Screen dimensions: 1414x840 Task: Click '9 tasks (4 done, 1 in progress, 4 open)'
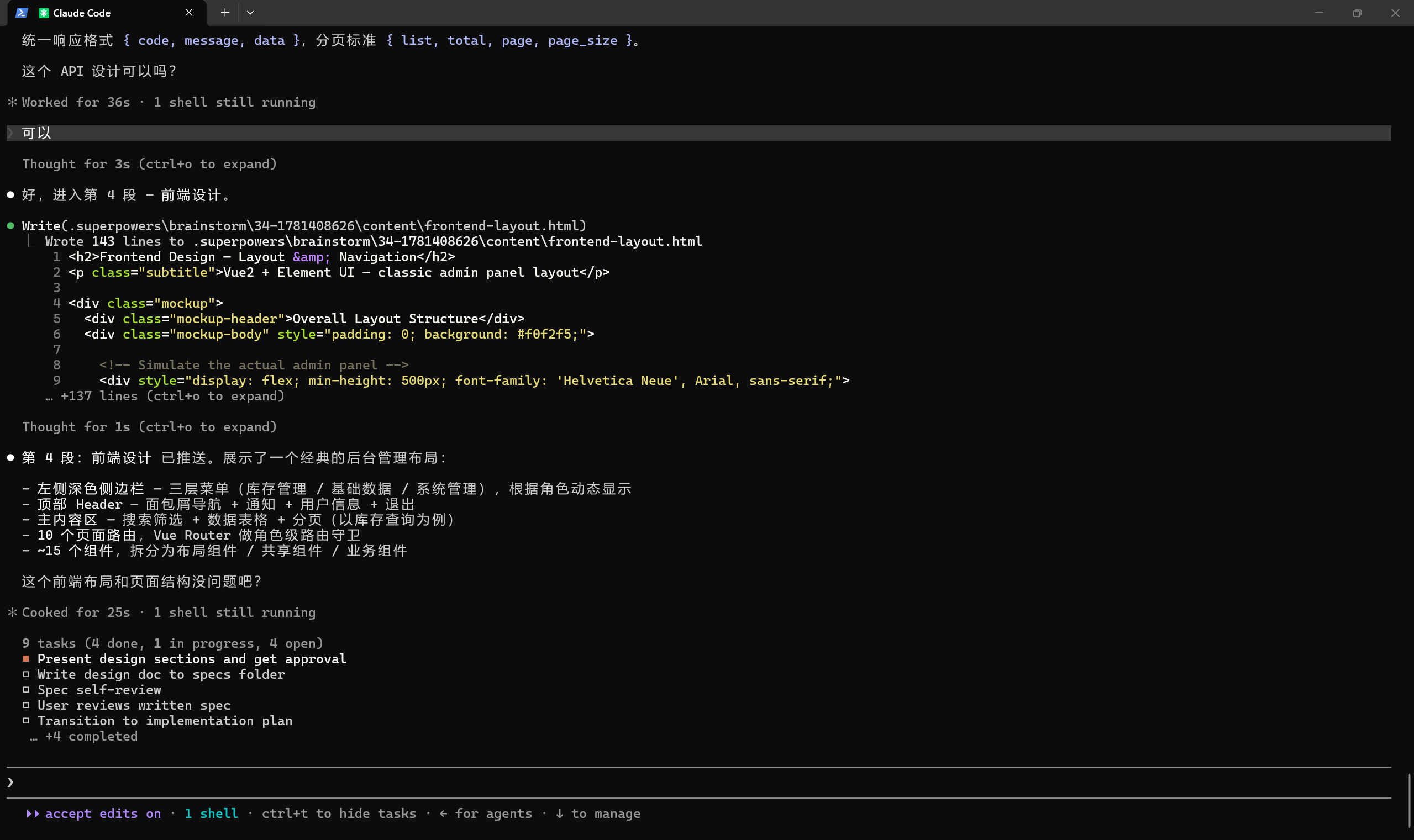(173, 643)
